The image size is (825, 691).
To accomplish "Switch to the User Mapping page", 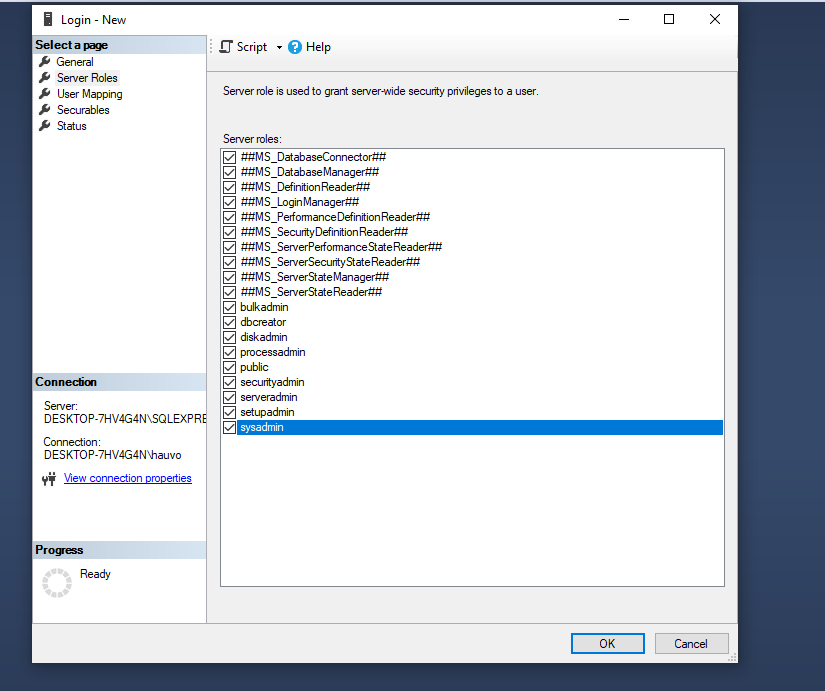I will pos(89,94).
